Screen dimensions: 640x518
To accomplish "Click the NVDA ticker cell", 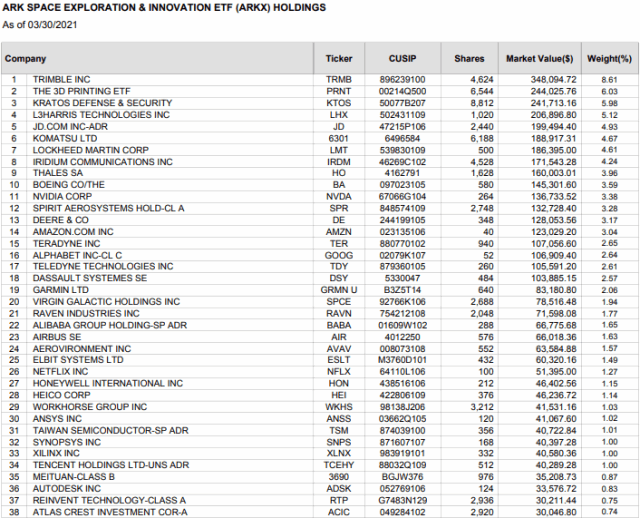I will (x=339, y=197).
